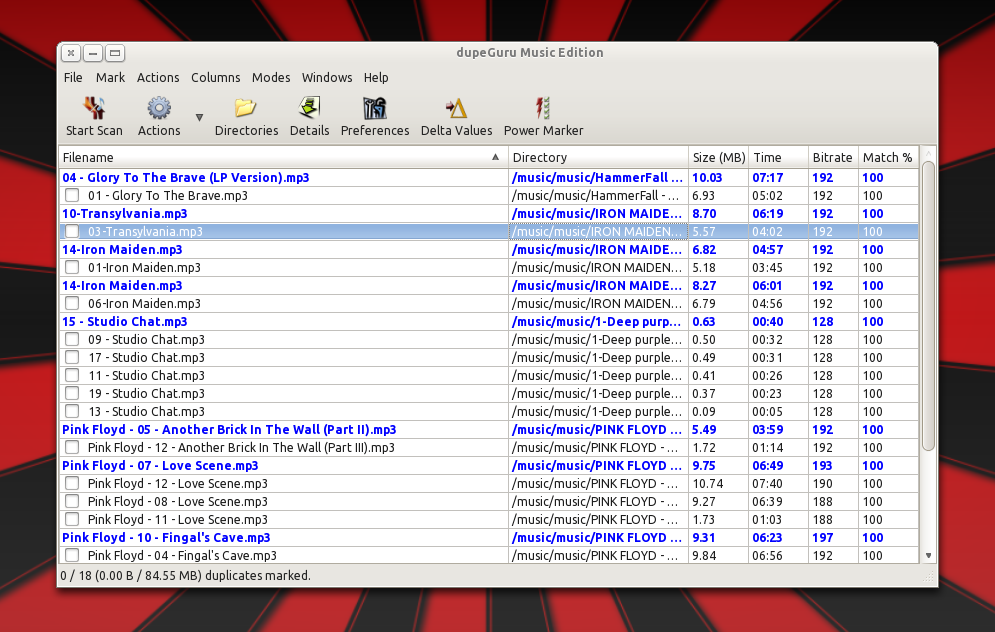
Task: Open the Columns menu
Action: click(216, 77)
